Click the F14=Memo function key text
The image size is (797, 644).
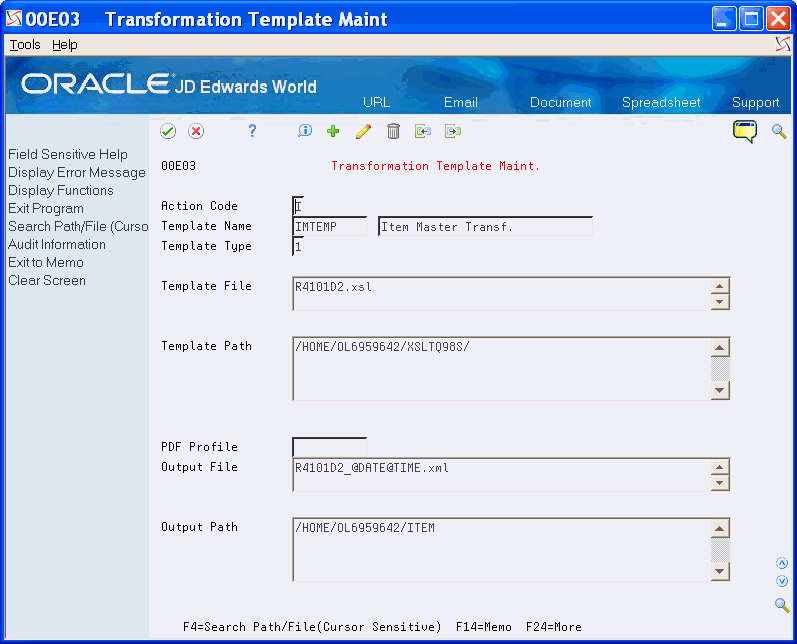[x=483, y=627]
